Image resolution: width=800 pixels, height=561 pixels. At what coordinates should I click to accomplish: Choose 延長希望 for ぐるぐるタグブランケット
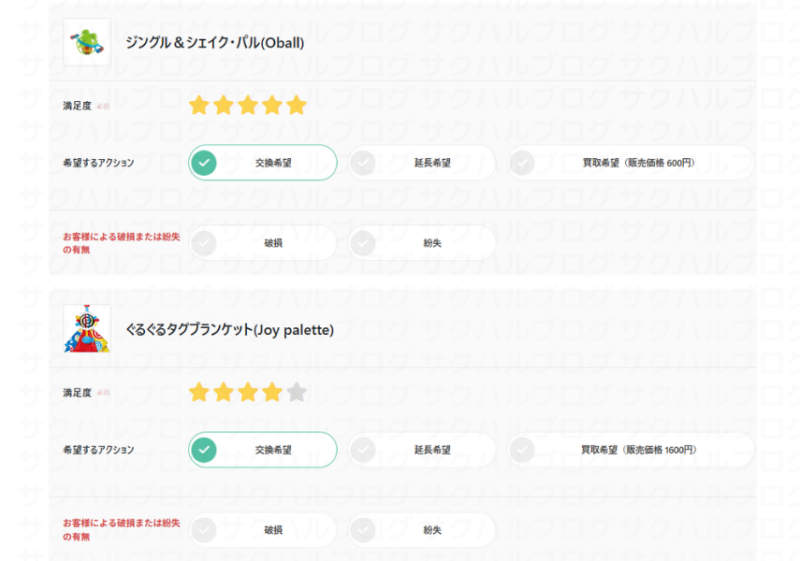click(x=422, y=450)
